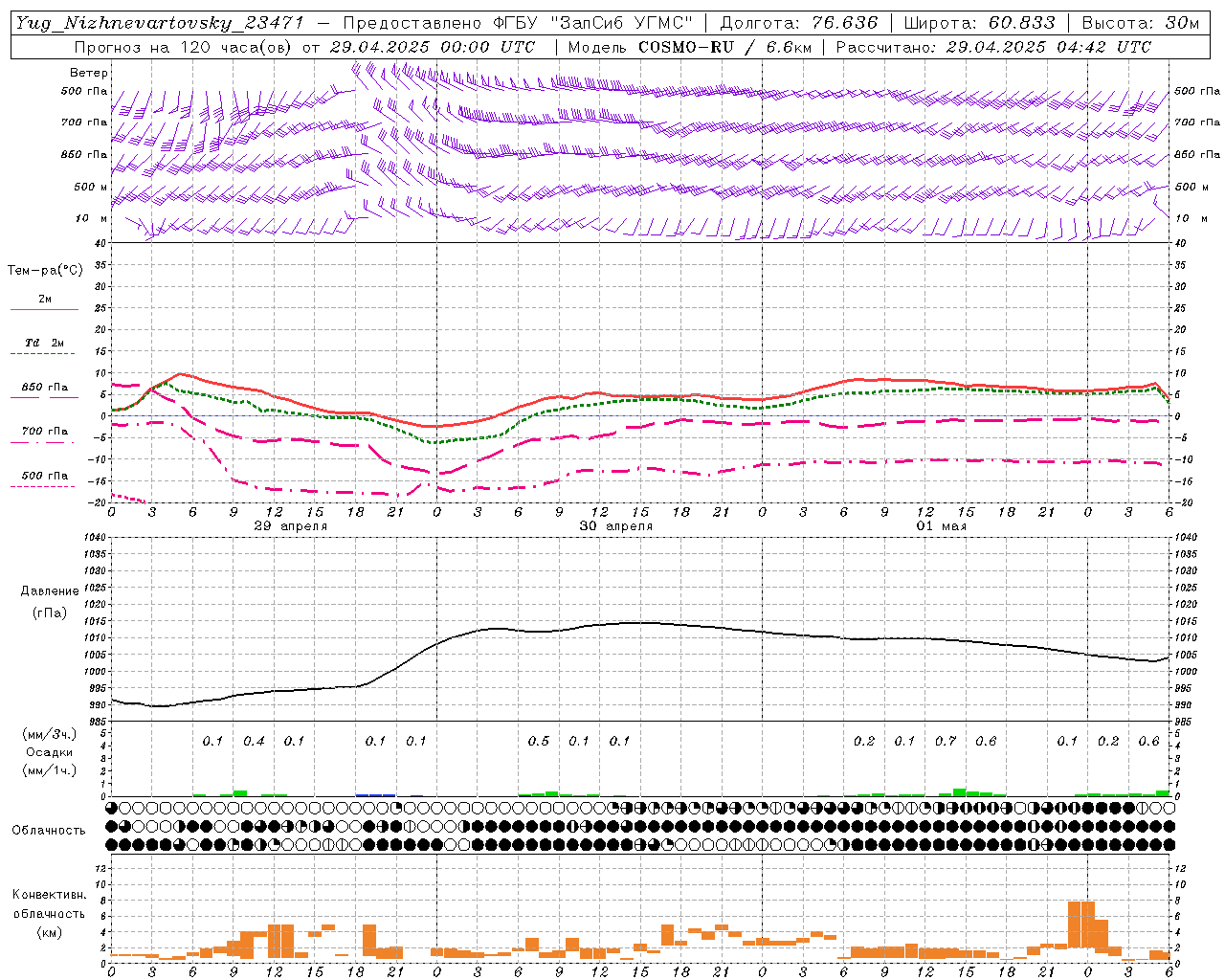
Task: Select the Прогноз на 120 часа(ов) text
Action: [x=184, y=47]
